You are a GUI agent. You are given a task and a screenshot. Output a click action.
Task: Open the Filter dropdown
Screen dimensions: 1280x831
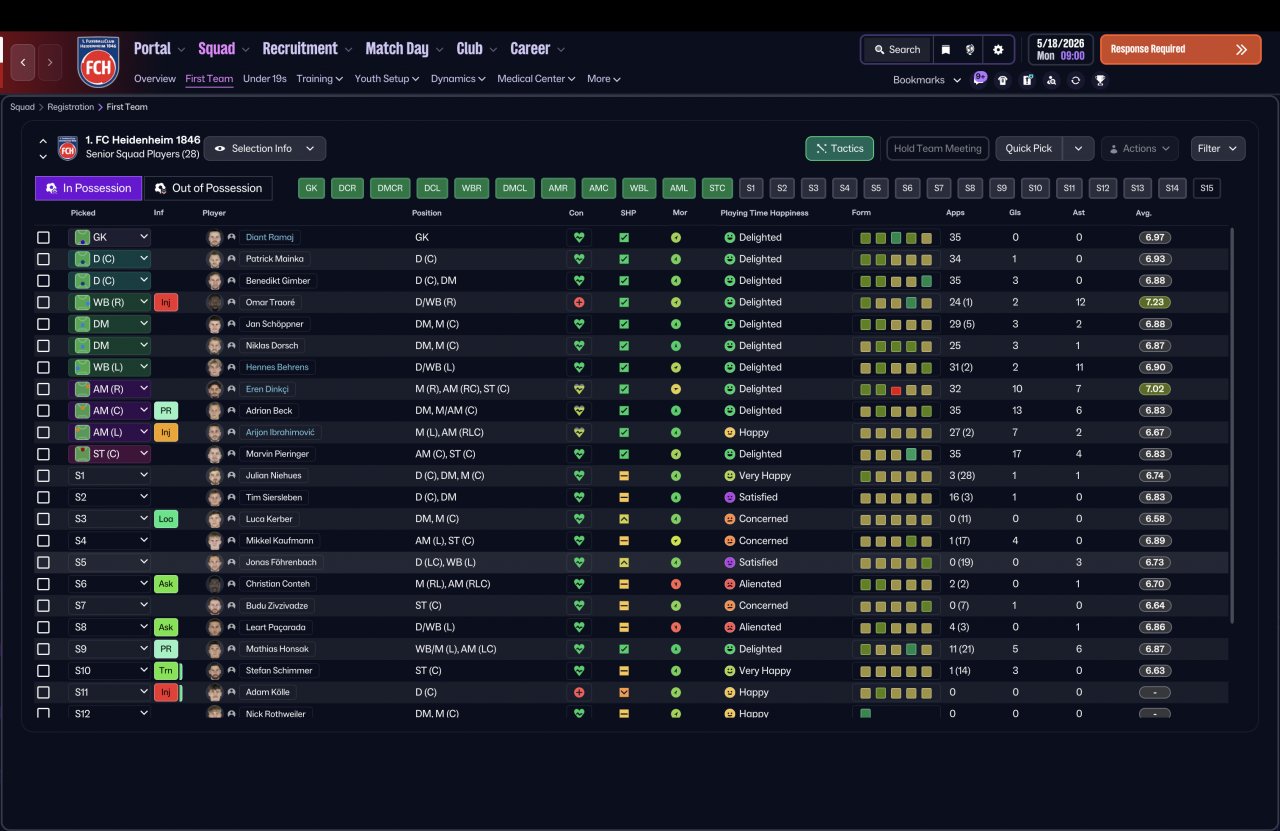[x=1218, y=148]
